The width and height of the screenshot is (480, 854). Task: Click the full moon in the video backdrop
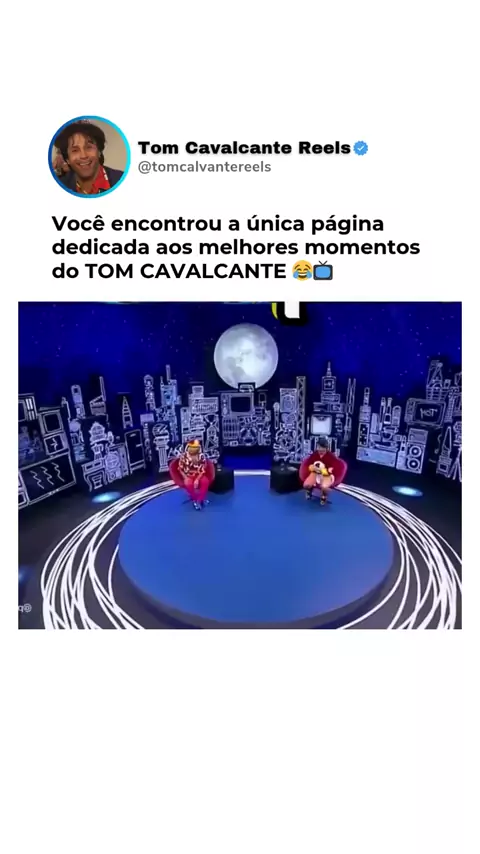[x=246, y=356]
